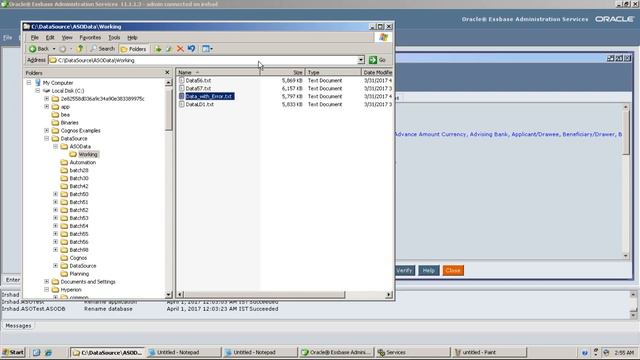640x360 pixels.
Task: Switch to Oracle Essbase Admin taskbar button
Action: pyautogui.click(x=336, y=352)
